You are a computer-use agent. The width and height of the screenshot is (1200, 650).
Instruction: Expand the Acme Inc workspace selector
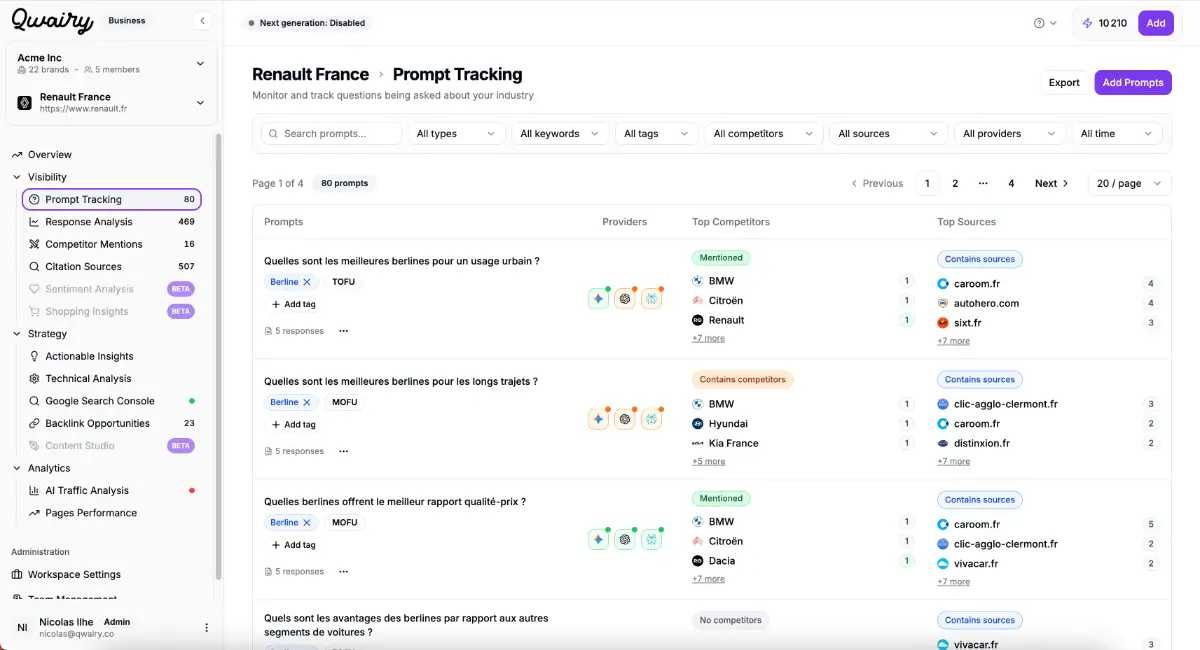[199, 63]
